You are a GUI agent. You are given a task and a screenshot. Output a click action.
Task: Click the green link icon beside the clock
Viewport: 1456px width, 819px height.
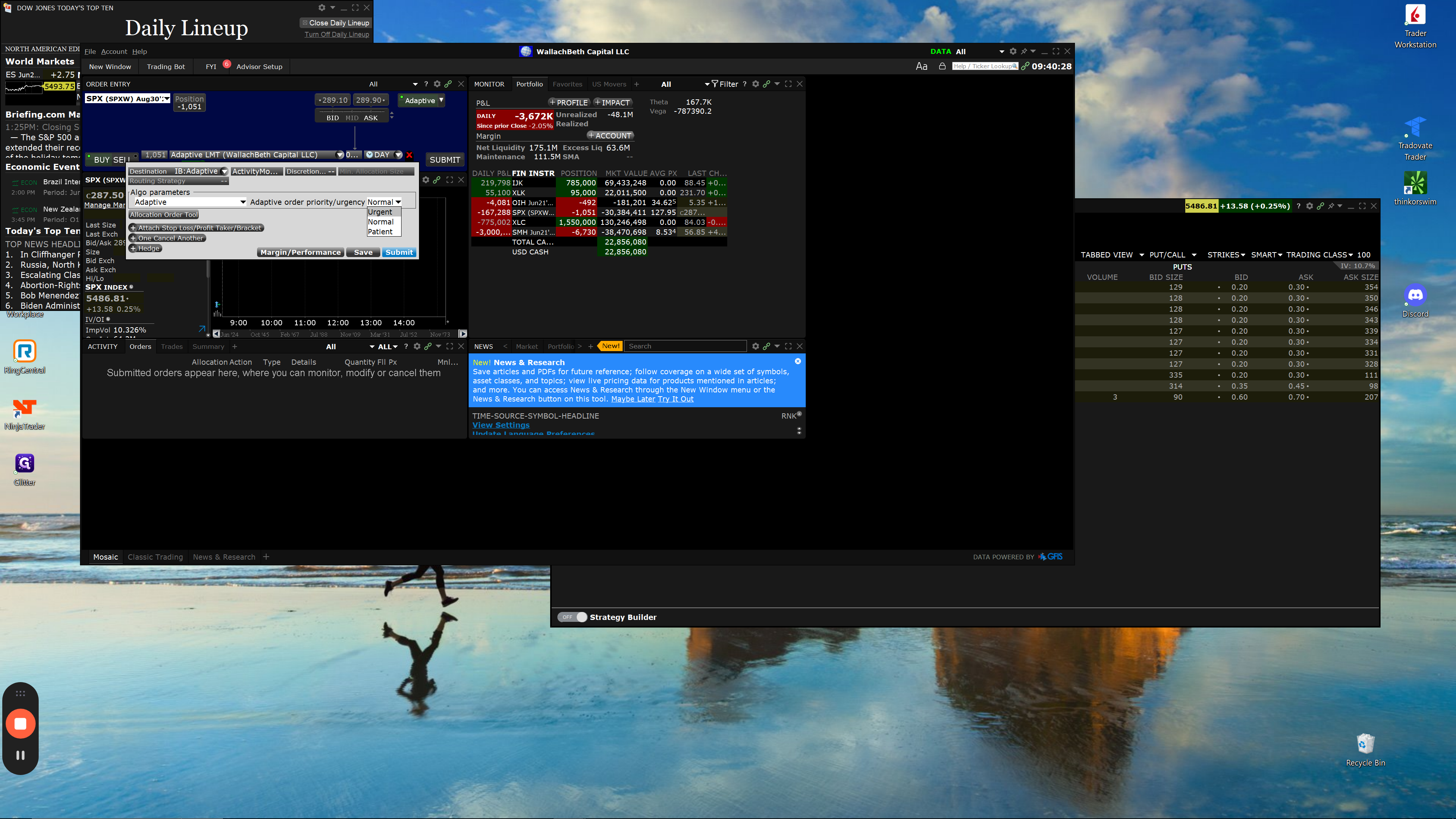click(x=1025, y=66)
